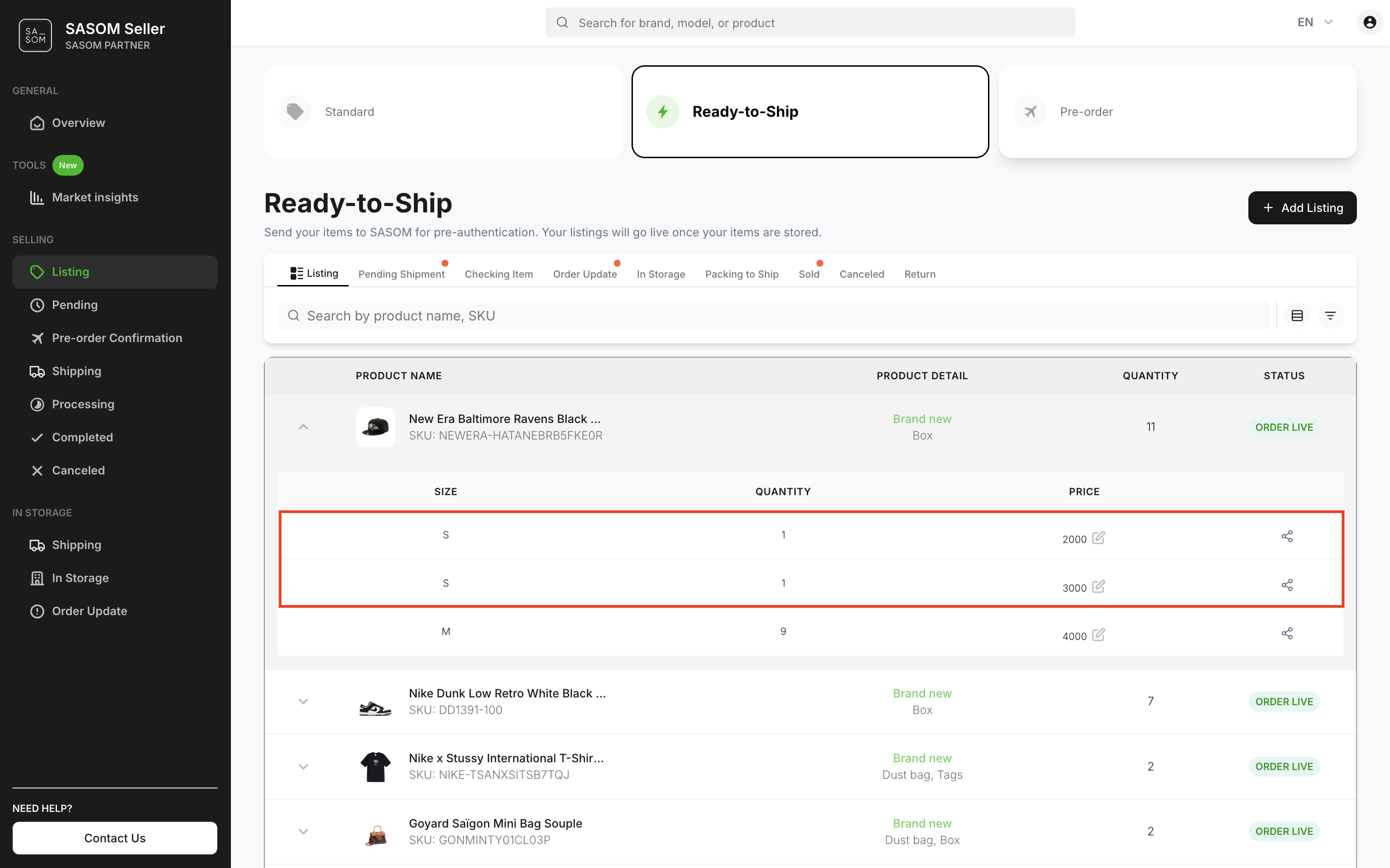Viewport: 1390px width, 868px height.
Task: Open the filter icon beside product search
Action: [x=1330, y=316]
